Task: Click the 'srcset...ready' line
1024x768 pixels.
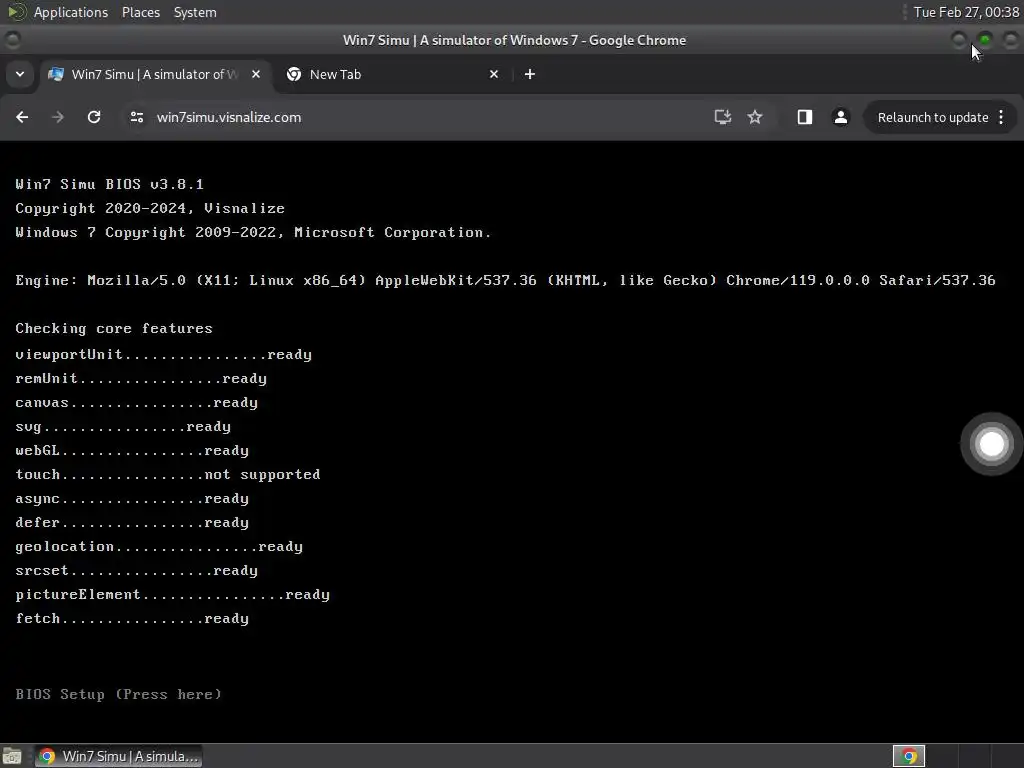Action: tap(136, 571)
